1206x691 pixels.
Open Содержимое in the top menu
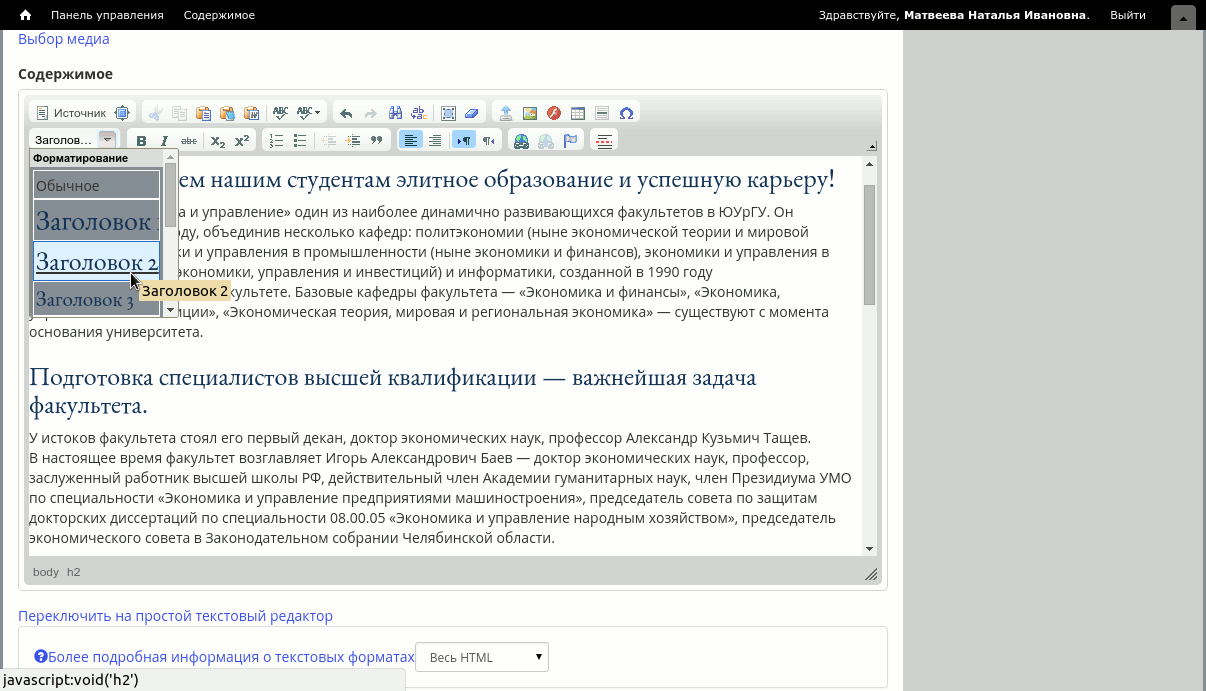(219, 15)
